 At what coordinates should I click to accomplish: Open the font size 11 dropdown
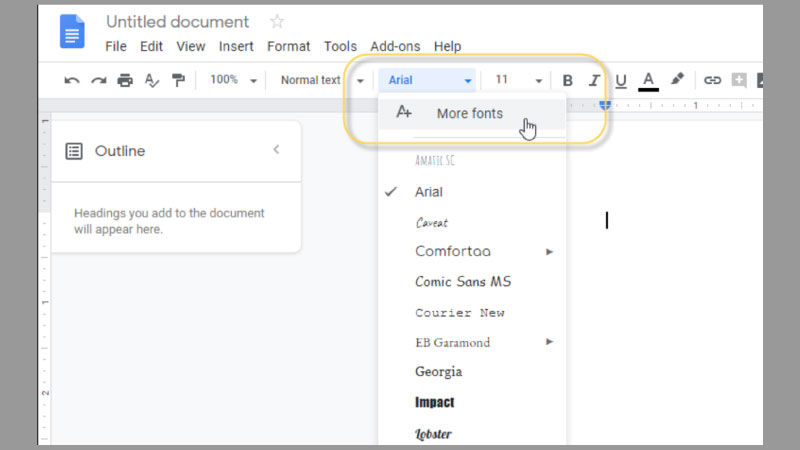click(519, 80)
